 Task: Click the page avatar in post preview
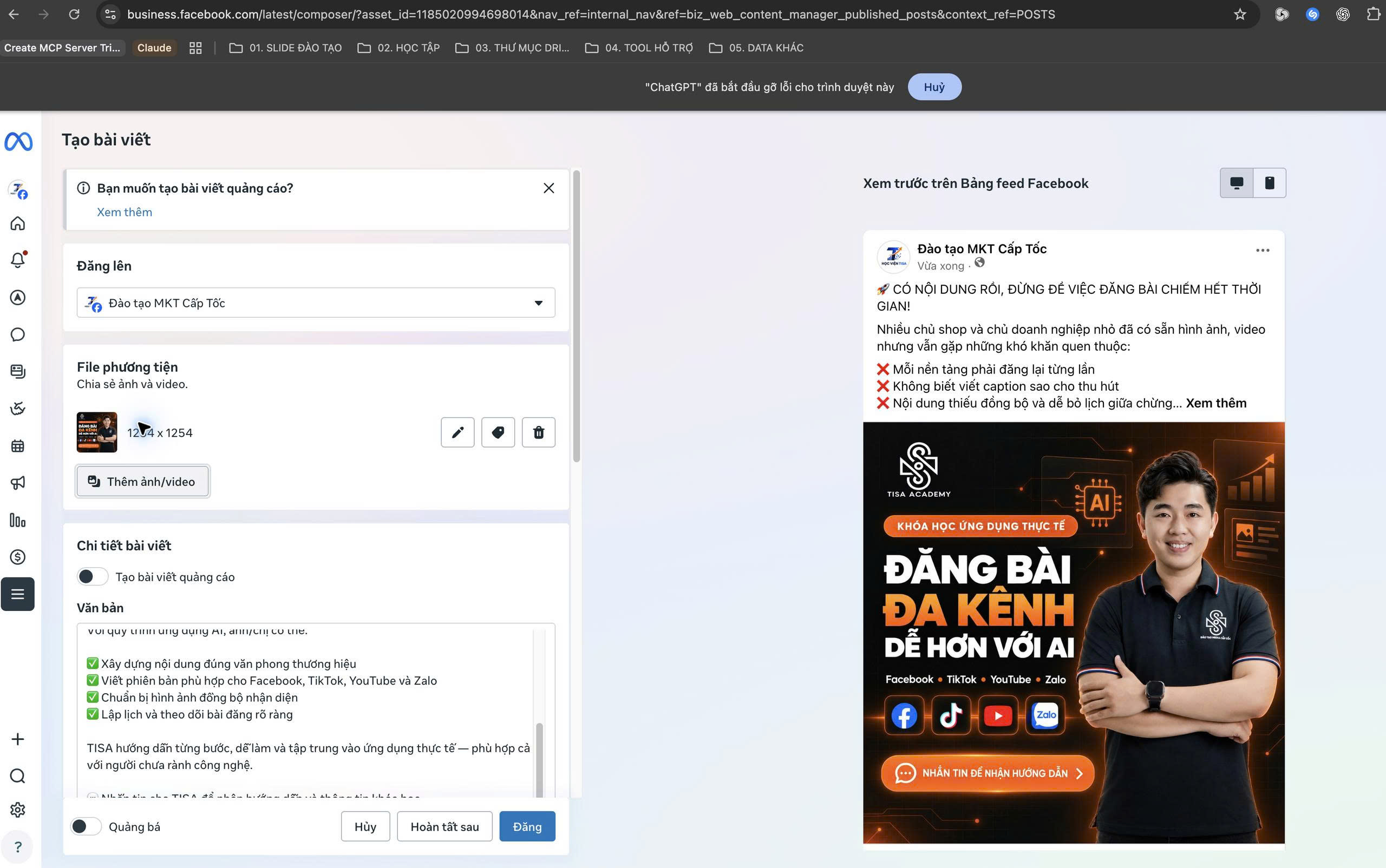pos(893,257)
